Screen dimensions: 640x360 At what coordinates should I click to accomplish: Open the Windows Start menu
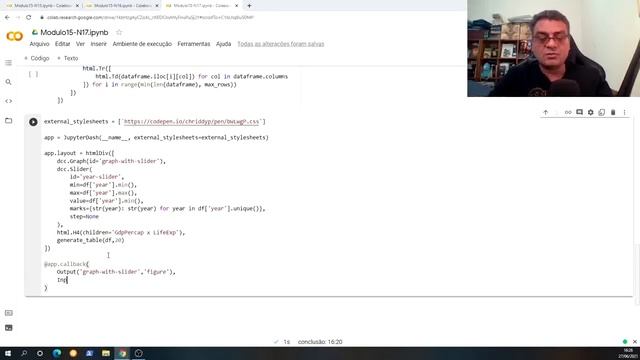[x=8, y=353]
